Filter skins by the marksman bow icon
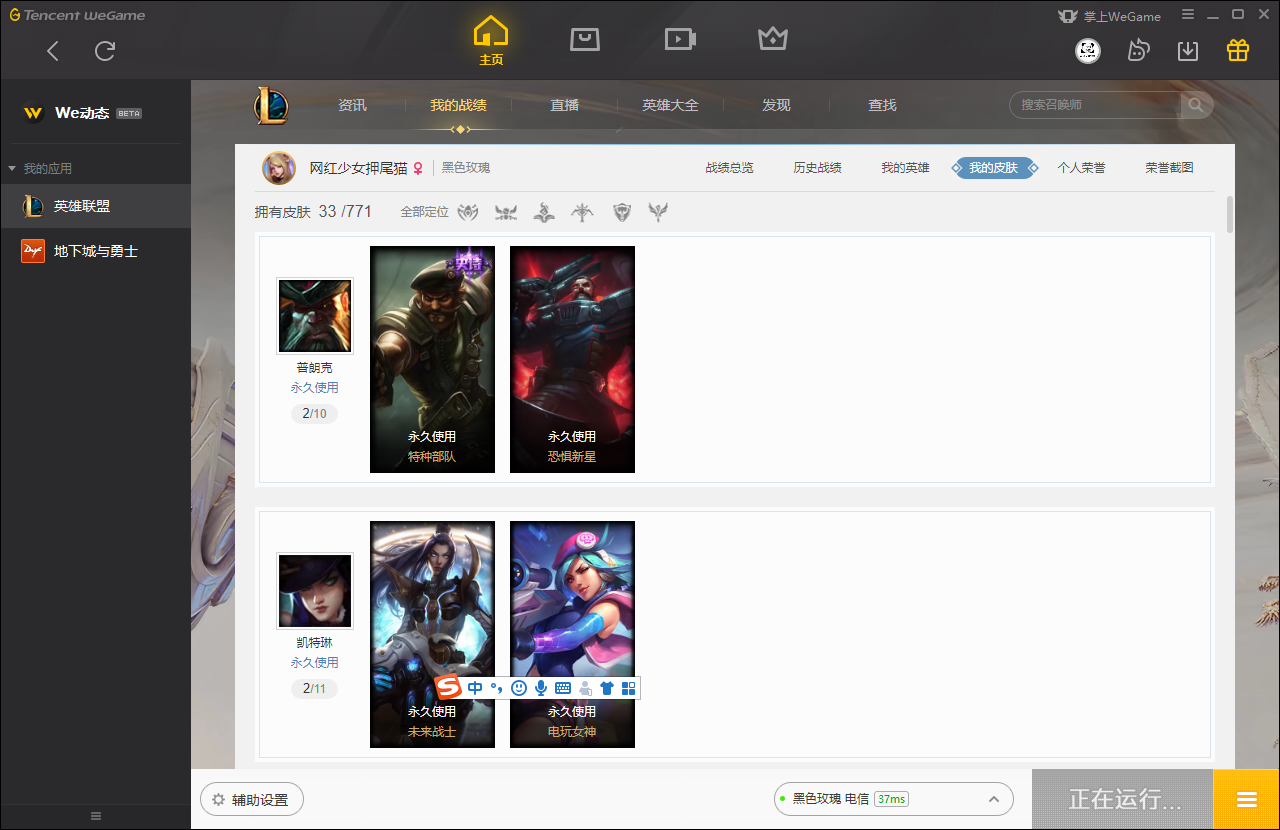The width and height of the screenshot is (1280, 830). (x=582, y=212)
